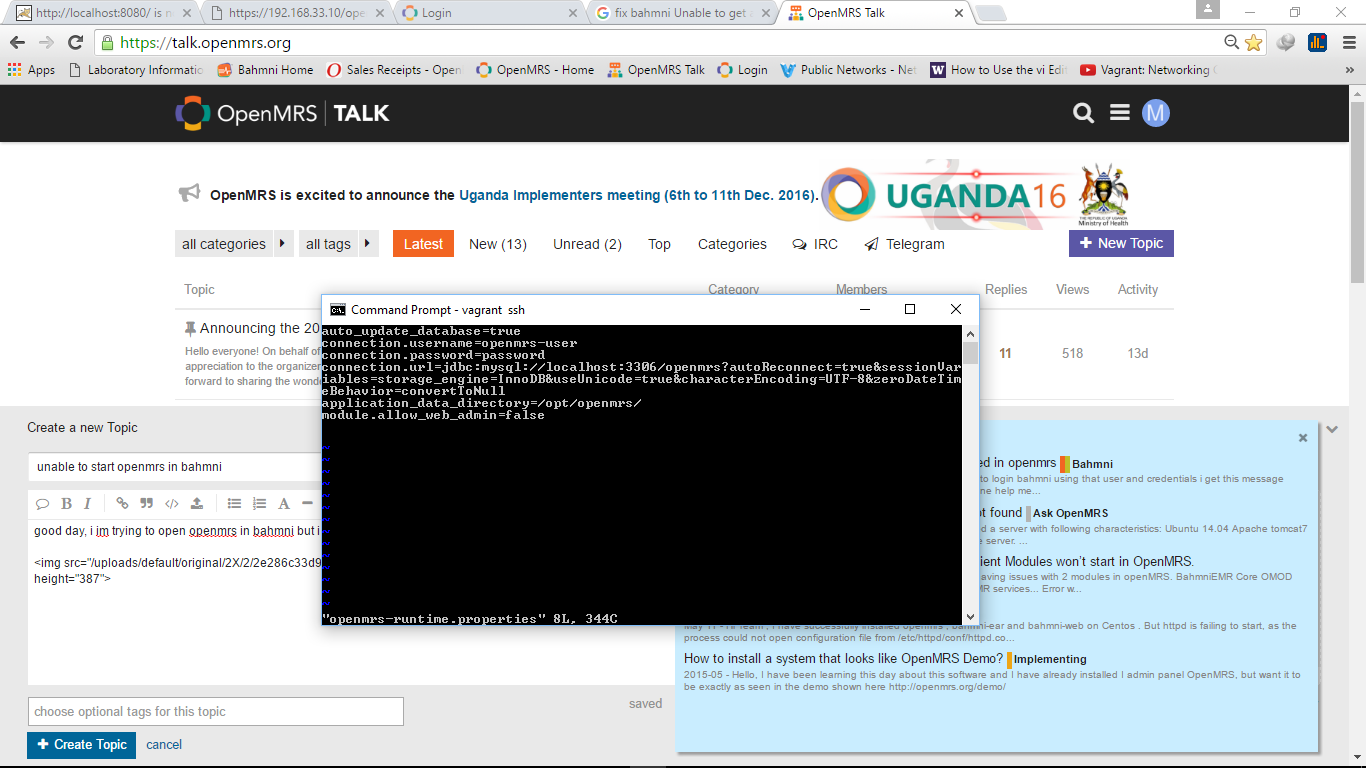Open the Apps bookmarks shortcut

31,70
